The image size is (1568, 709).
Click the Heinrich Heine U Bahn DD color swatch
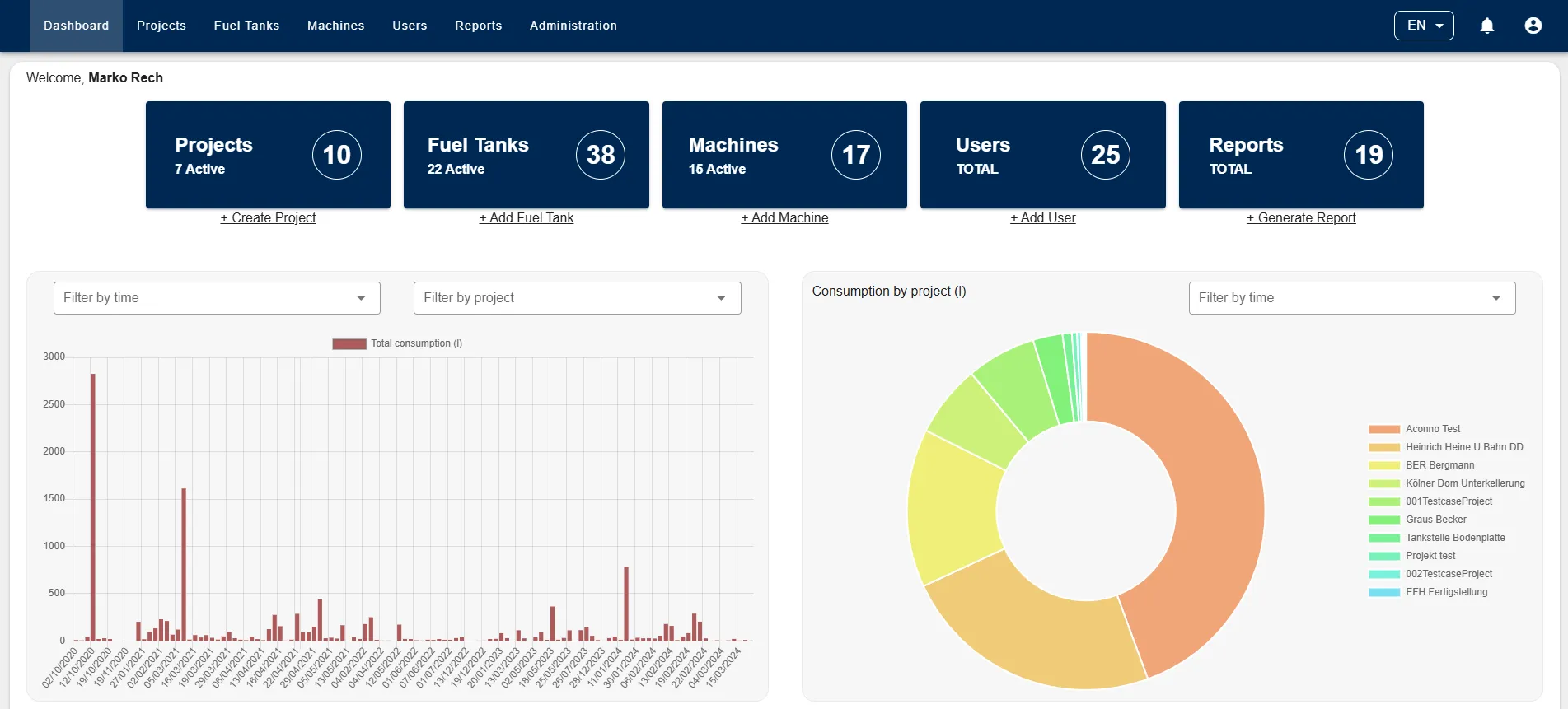[1383, 447]
